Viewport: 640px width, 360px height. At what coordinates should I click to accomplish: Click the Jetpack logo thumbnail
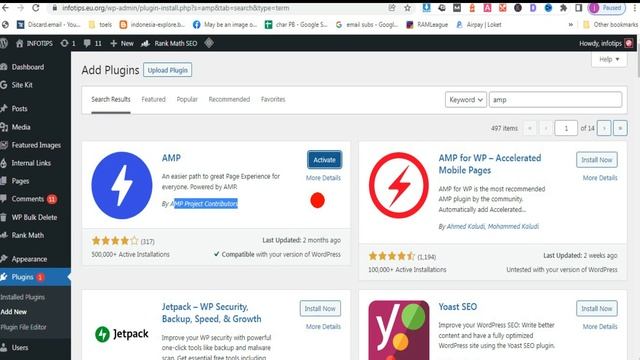[122, 334]
